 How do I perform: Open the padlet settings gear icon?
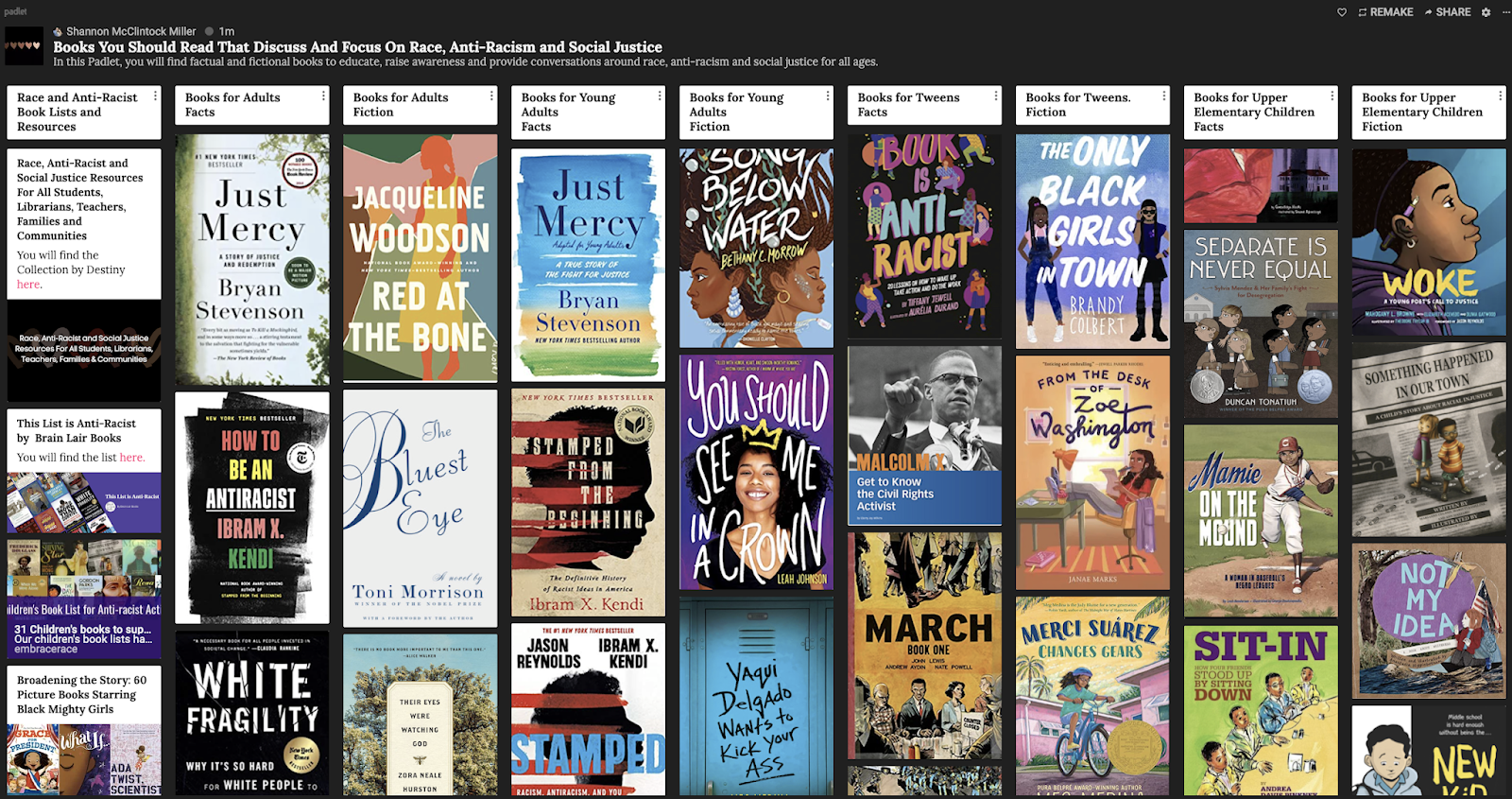[x=1486, y=12]
